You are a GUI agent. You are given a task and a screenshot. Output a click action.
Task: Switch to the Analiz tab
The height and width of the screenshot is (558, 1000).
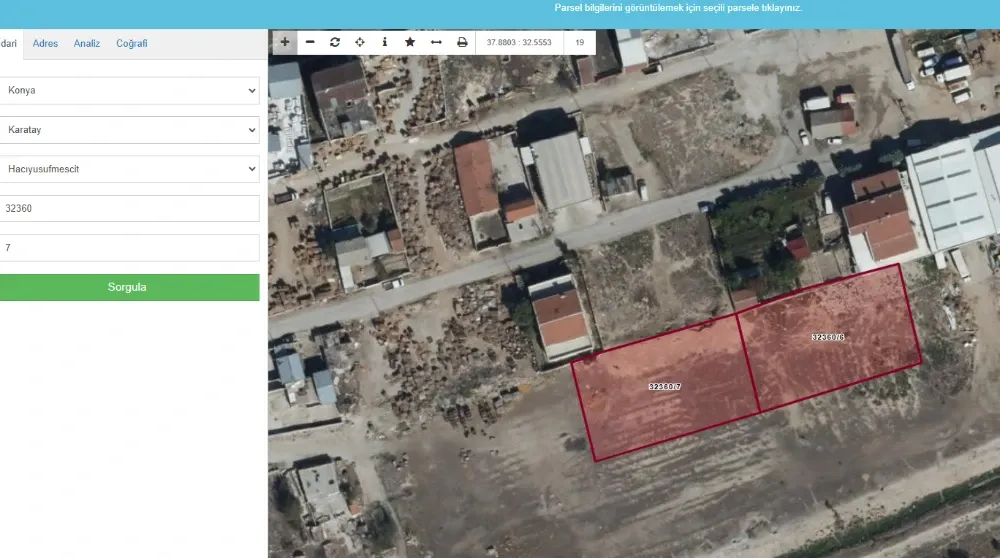[87, 43]
